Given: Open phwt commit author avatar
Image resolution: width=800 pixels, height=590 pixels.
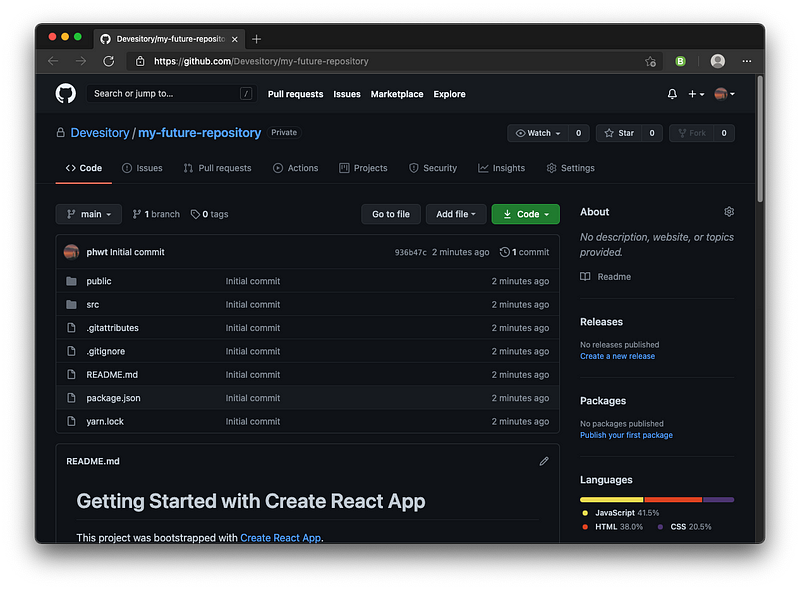Looking at the screenshot, I should [x=71, y=252].
